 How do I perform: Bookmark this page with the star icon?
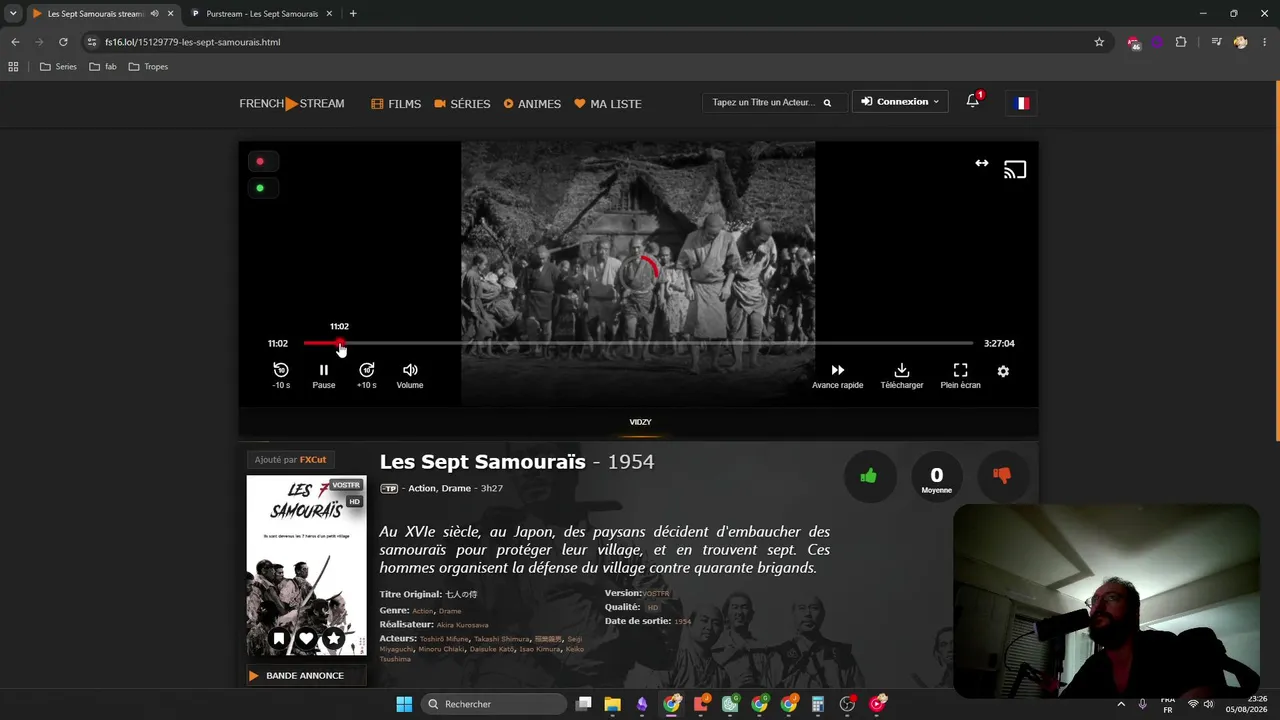[x=1099, y=42]
